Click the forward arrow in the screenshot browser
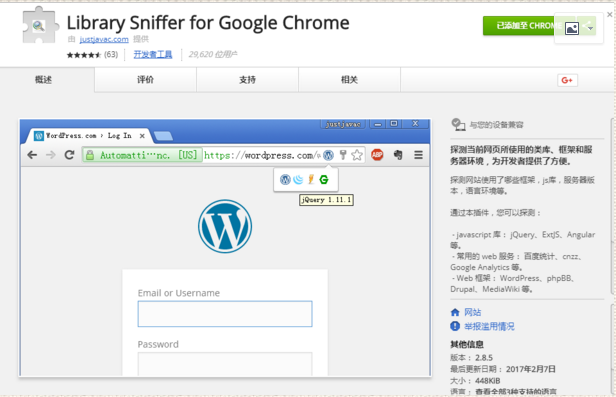 [51, 155]
